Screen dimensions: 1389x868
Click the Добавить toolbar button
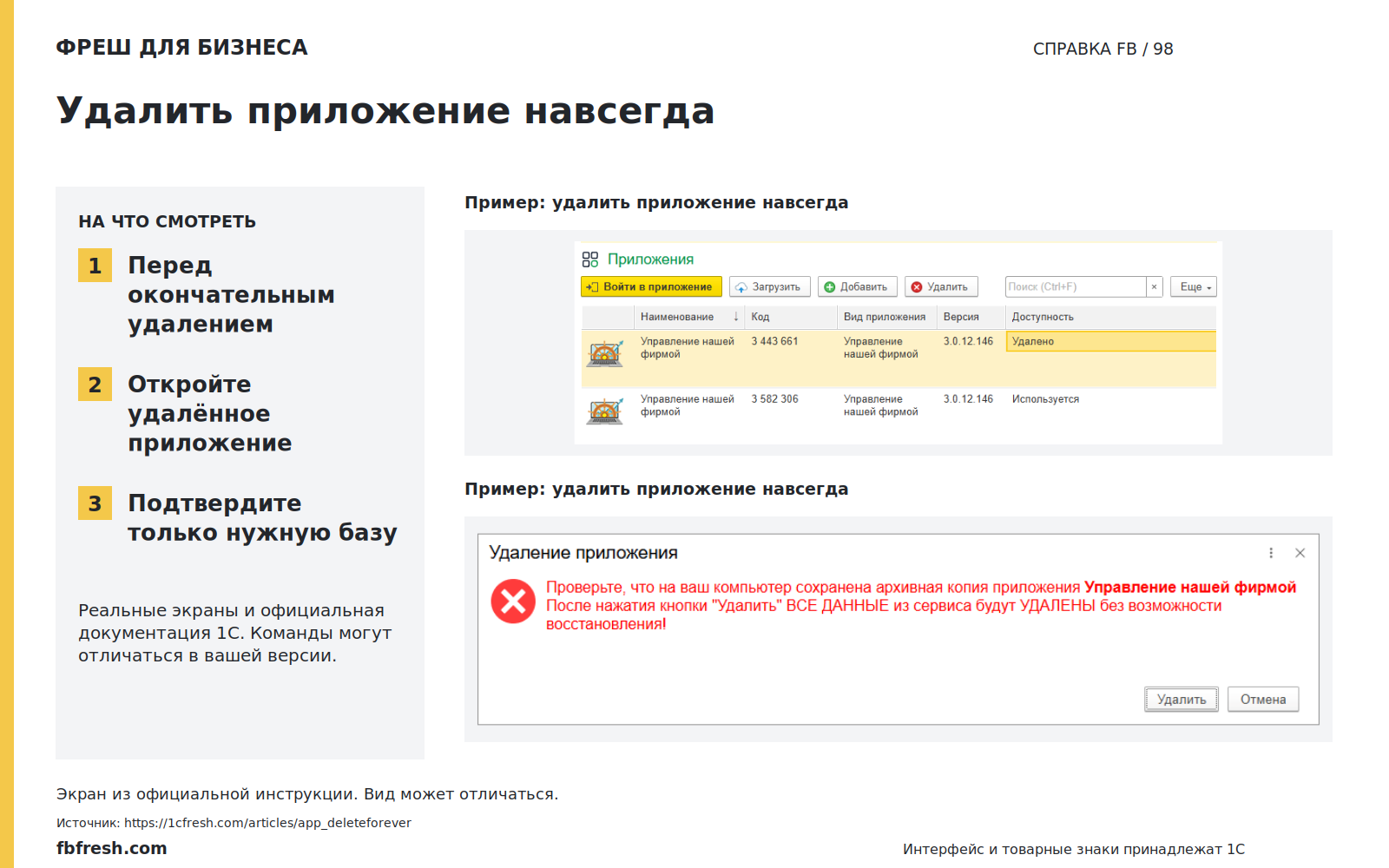[857, 286]
